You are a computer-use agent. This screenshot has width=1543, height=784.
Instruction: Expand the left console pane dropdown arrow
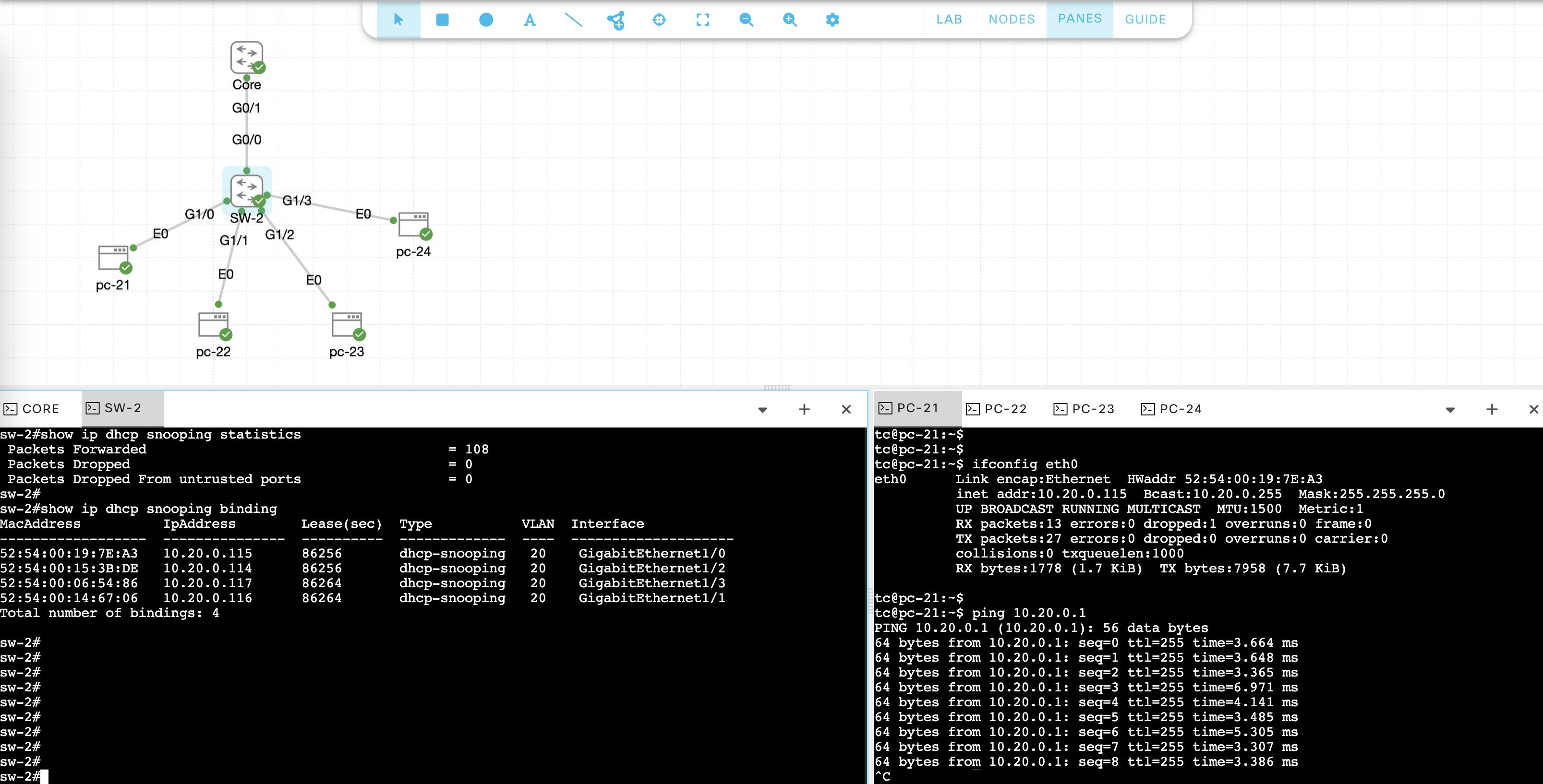click(762, 410)
